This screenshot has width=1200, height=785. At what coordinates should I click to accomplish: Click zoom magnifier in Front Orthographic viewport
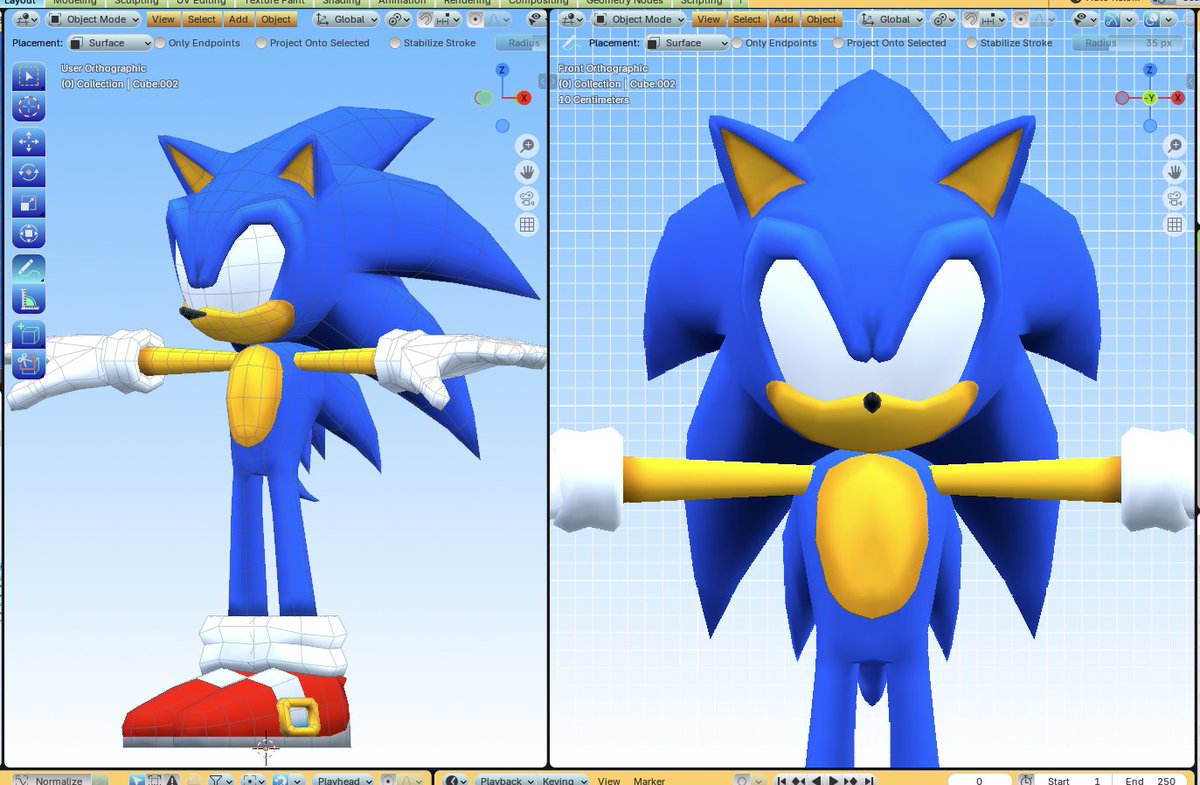(1176, 147)
